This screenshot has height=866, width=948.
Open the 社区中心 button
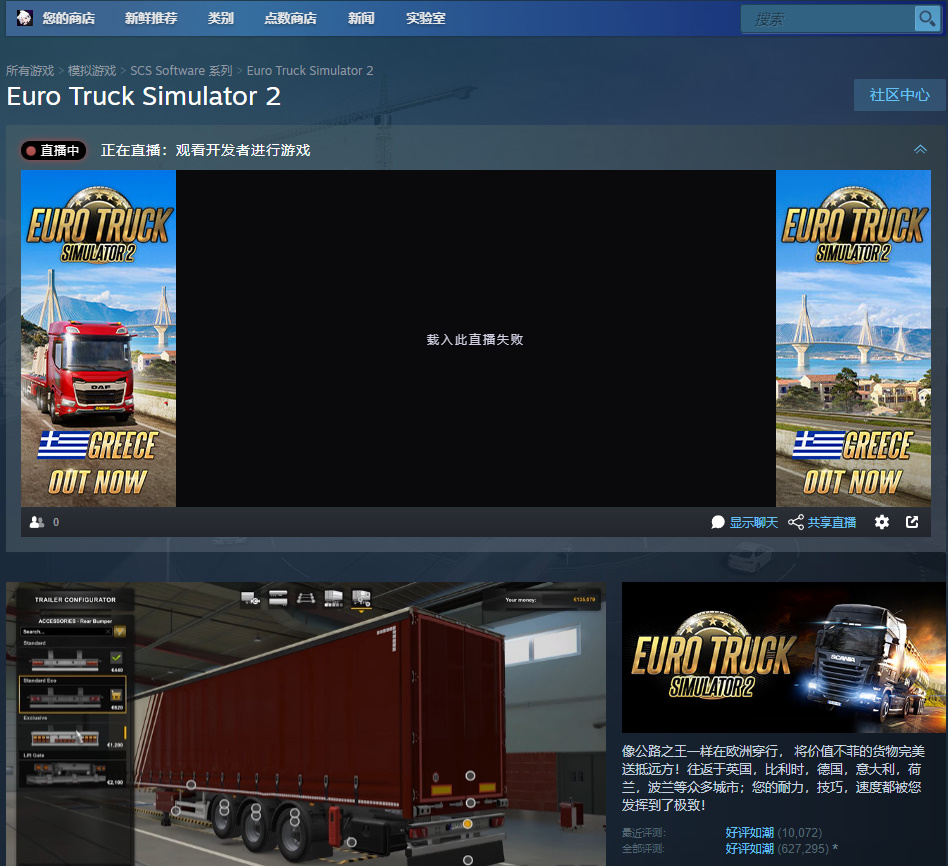point(899,95)
